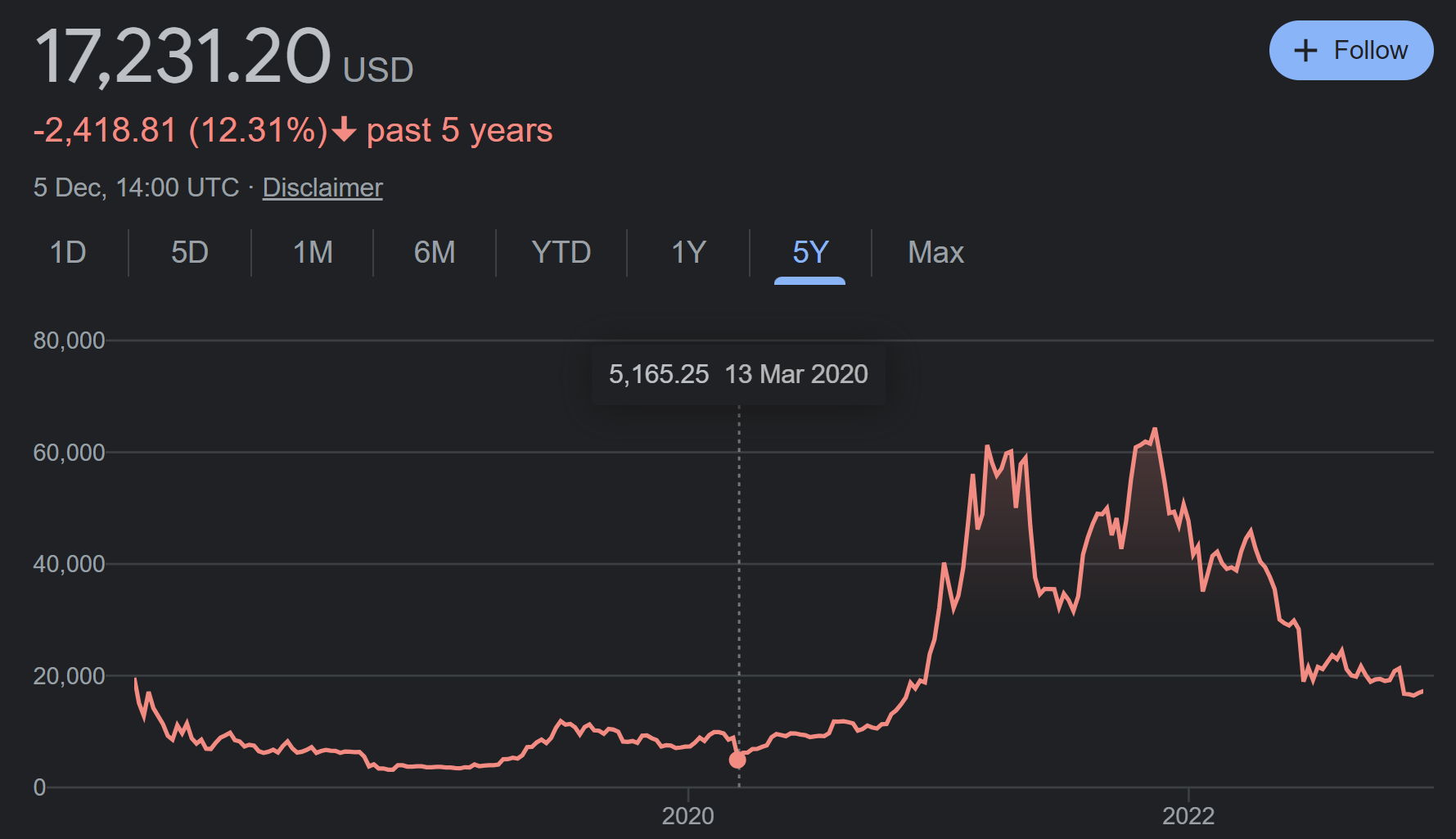Choose the 1M chart period
1456x839 pixels.
tap(313, 252)
